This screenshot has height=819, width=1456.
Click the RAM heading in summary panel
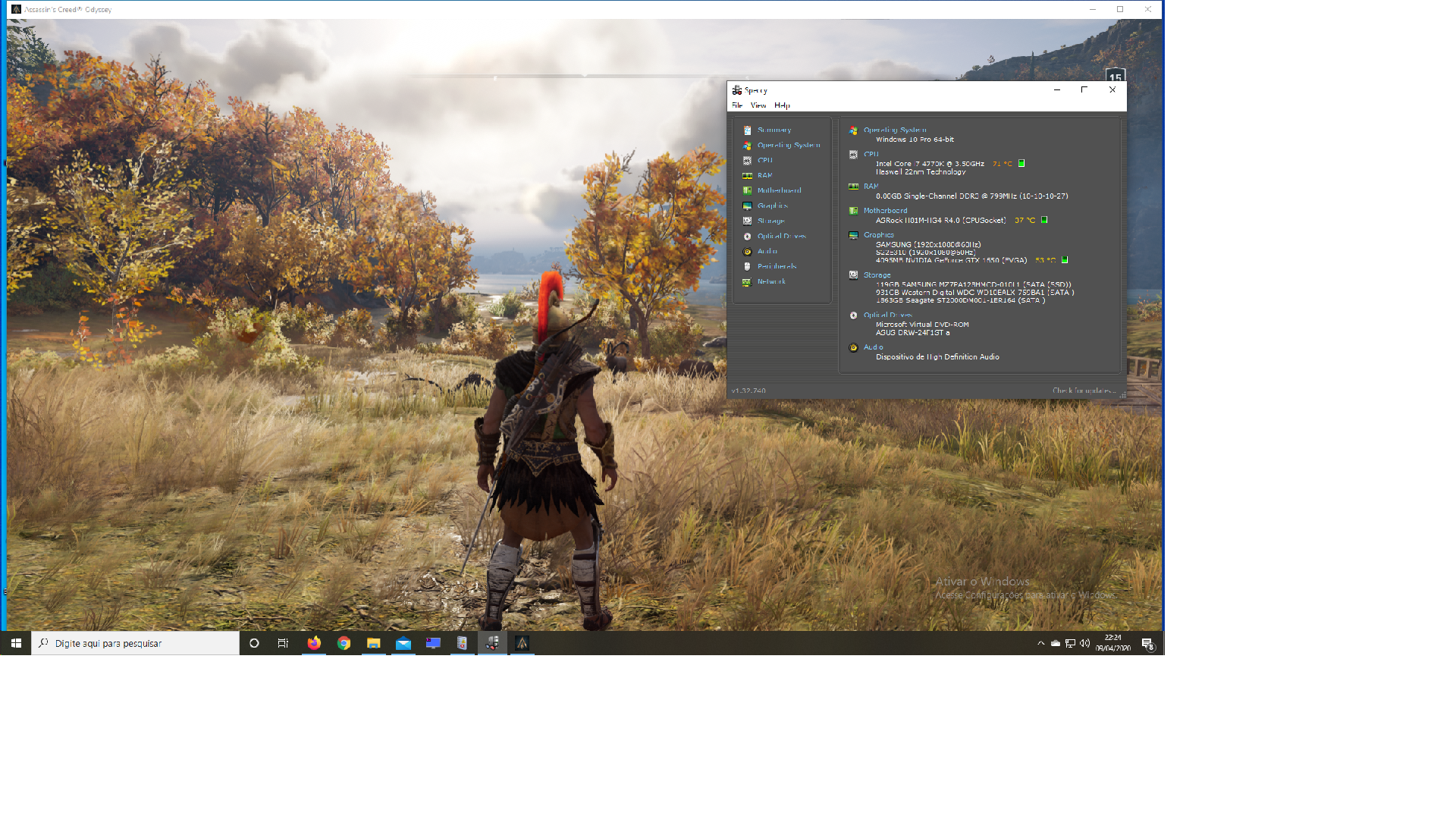click(871, 186)
